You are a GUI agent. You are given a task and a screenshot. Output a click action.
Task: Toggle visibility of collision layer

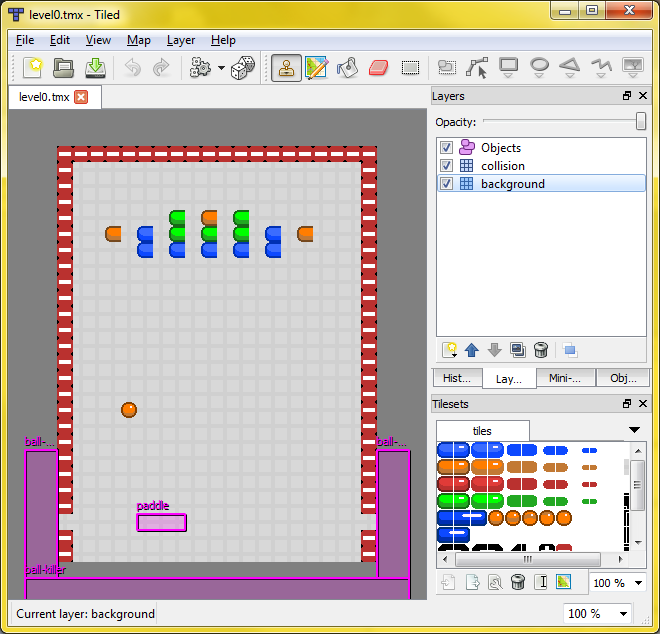[x=446, y=165]
